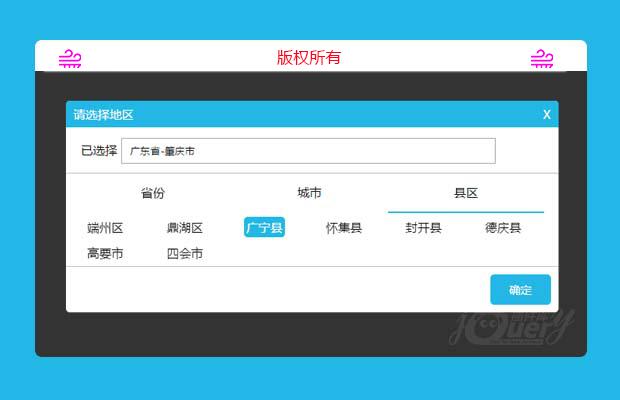This screenshot has width=620, height=400.
Task: Pick 四会市 option
Action: (x=185, y=254)
